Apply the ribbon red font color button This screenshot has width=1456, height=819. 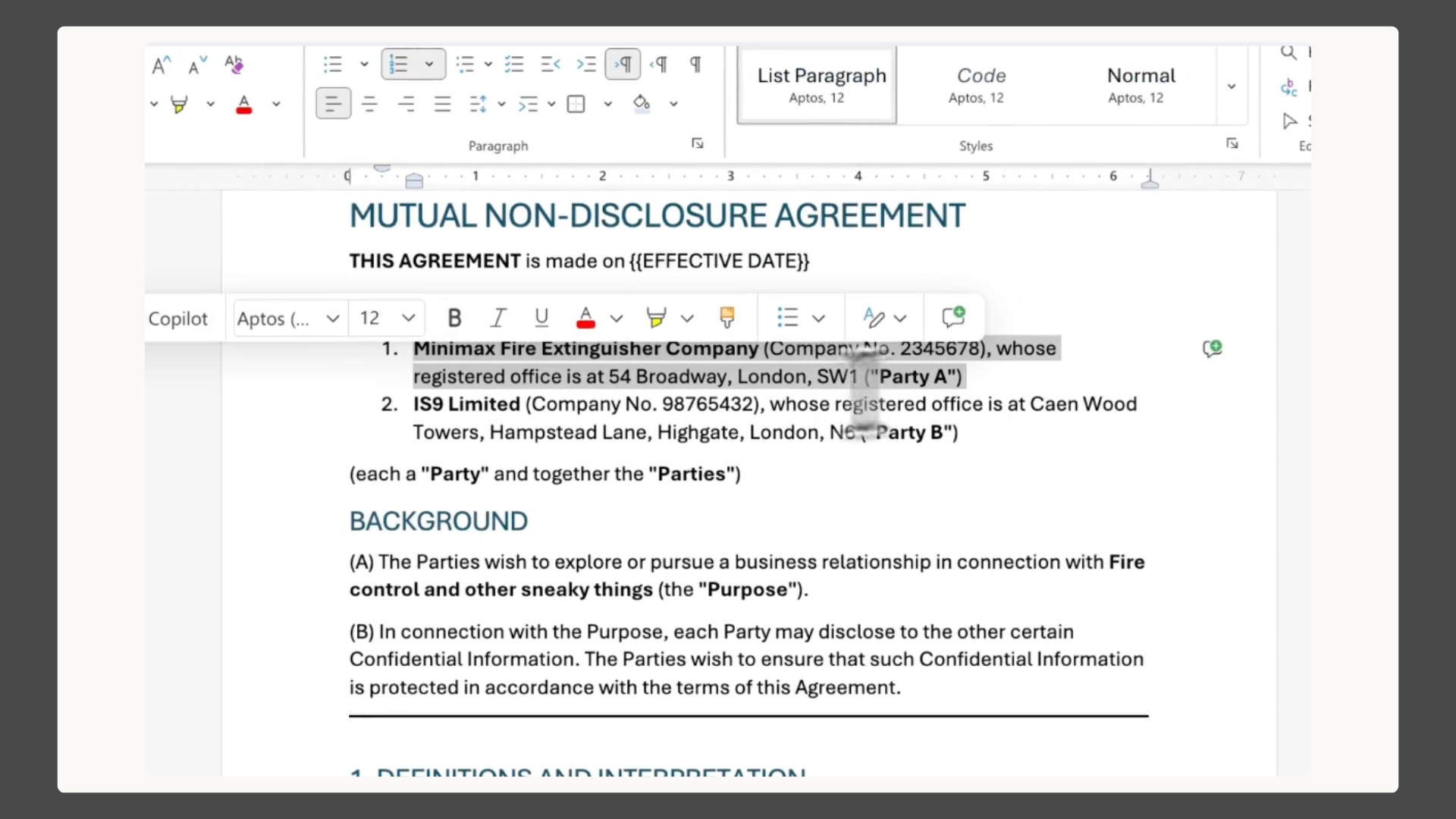(243, 104)
